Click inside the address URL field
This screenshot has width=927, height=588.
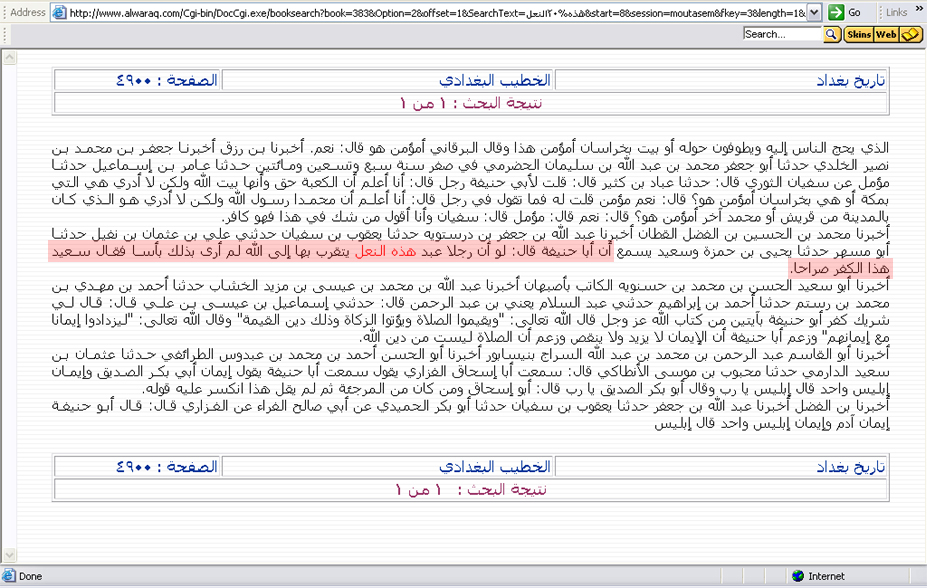(x=437, y=12)
